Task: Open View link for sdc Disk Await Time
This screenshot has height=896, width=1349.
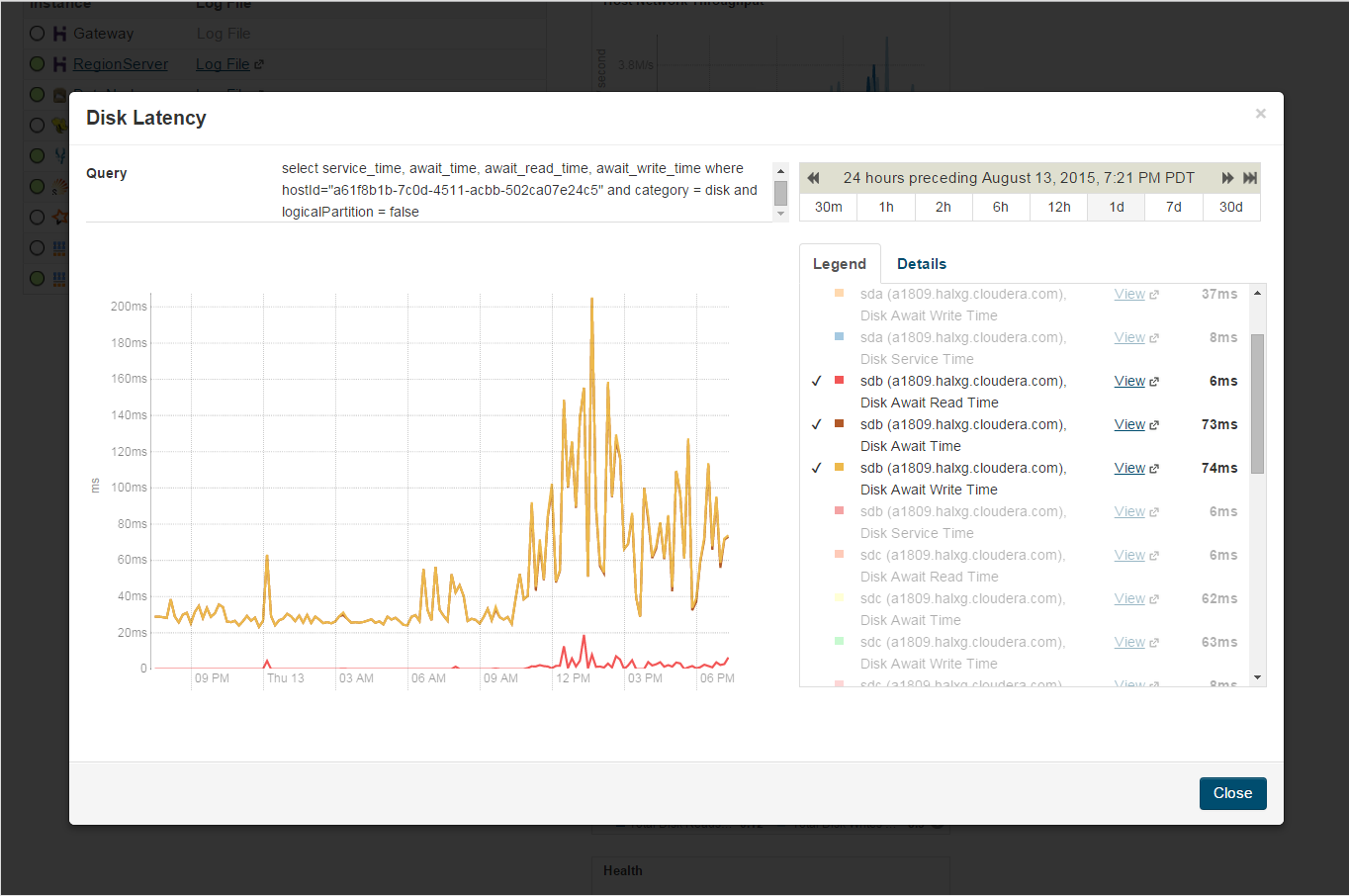Action: pos(1129,598)
